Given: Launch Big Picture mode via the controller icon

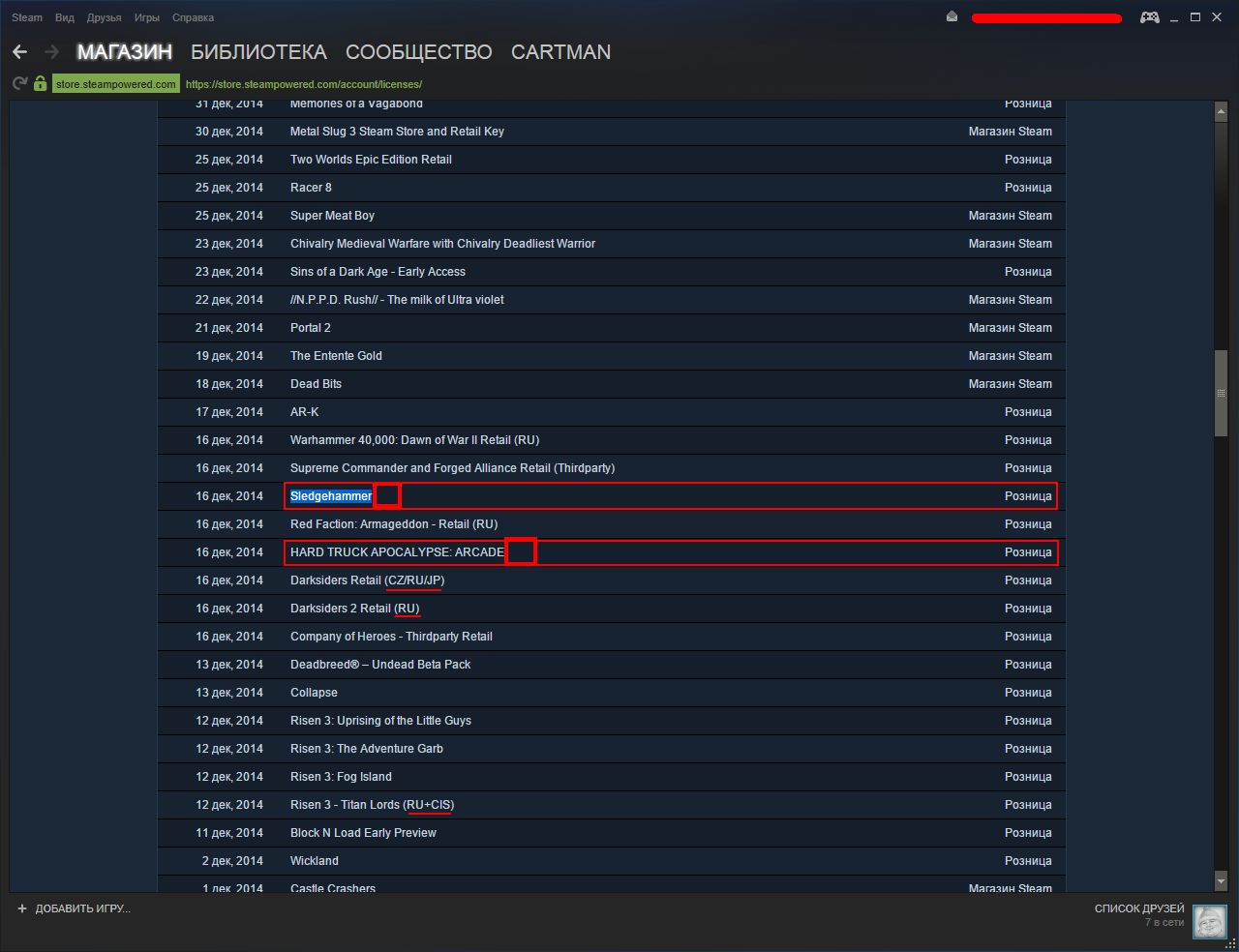Looking at the screenshot, I should (1149, 17).
